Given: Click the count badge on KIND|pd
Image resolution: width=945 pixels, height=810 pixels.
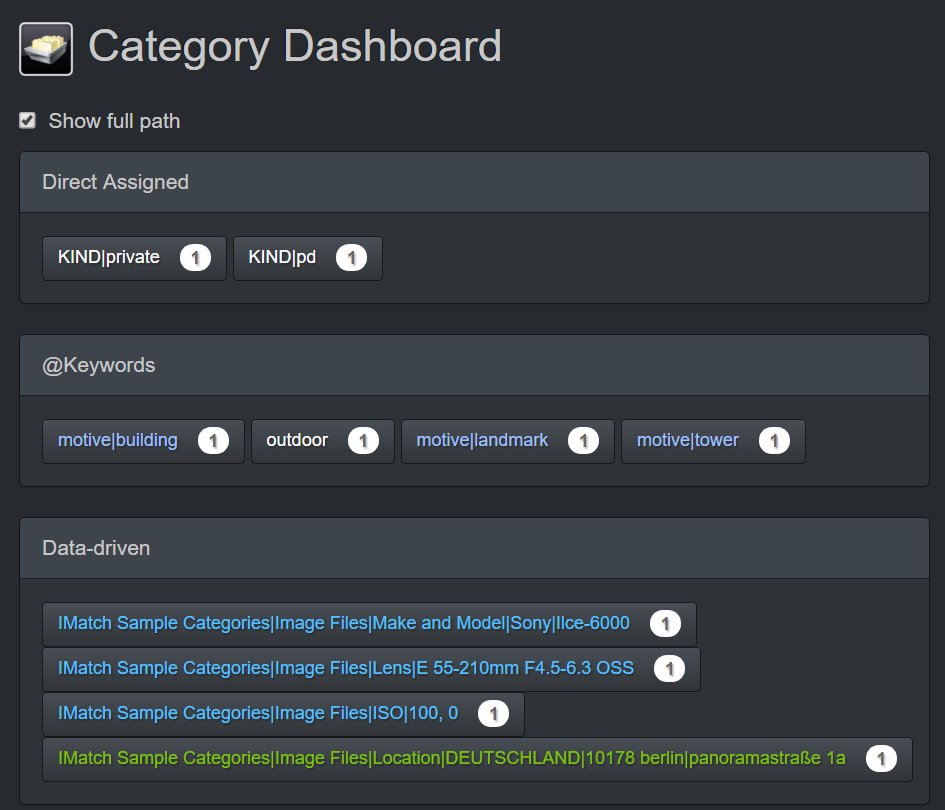Looking at the screenshot, I should (x=351, y=258).
